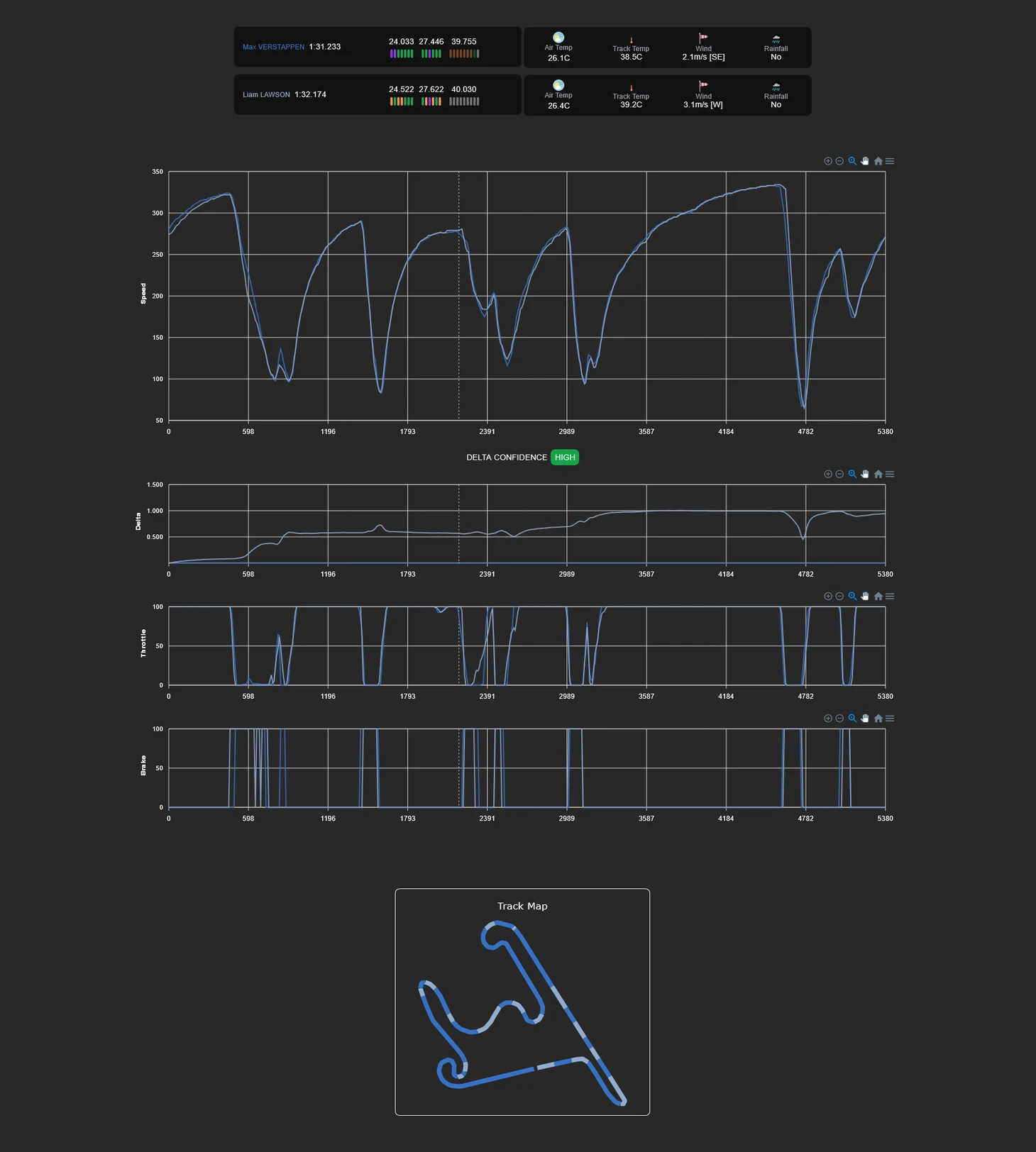Open the Throttle chart hamburger menu

click(x=890, y=596)
